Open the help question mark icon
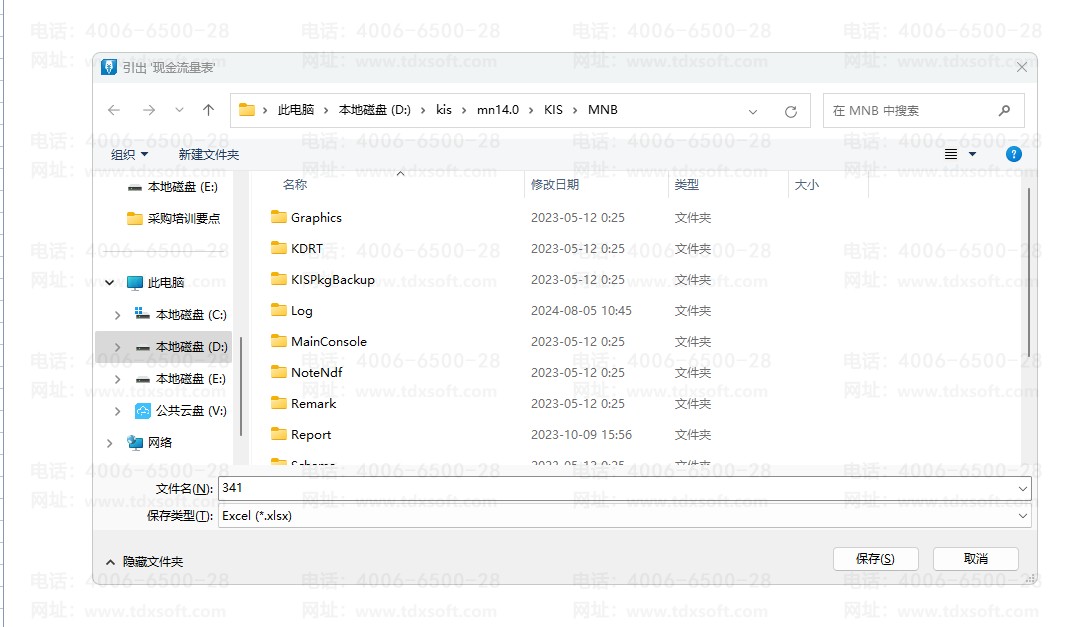Image resolution: width=1087 pixels, height=627 pixels. pyautogui.click(x=1013, y=154)
